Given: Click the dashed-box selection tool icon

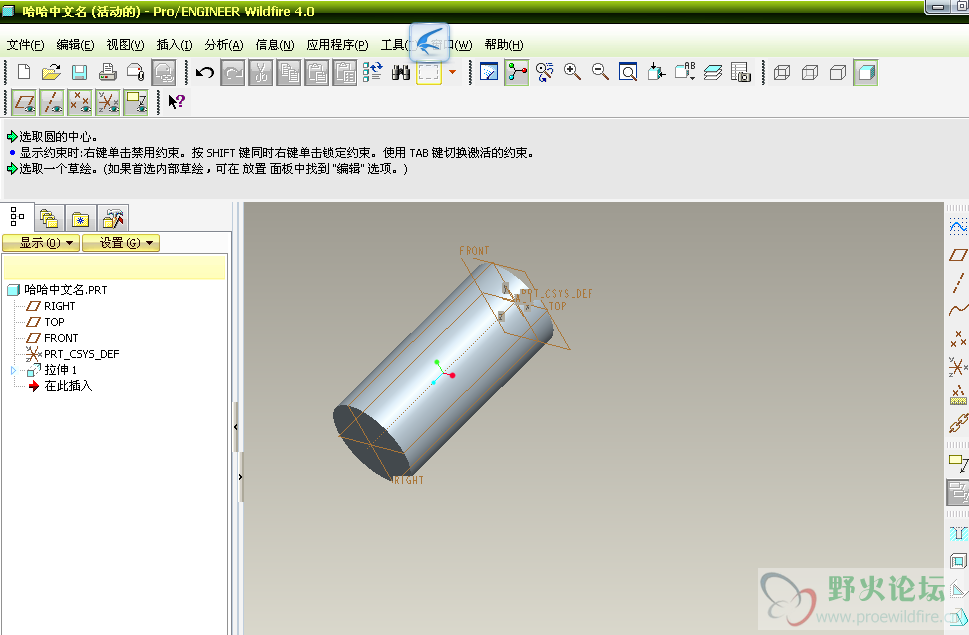Looking at the screenshot, I should [429, 73].
